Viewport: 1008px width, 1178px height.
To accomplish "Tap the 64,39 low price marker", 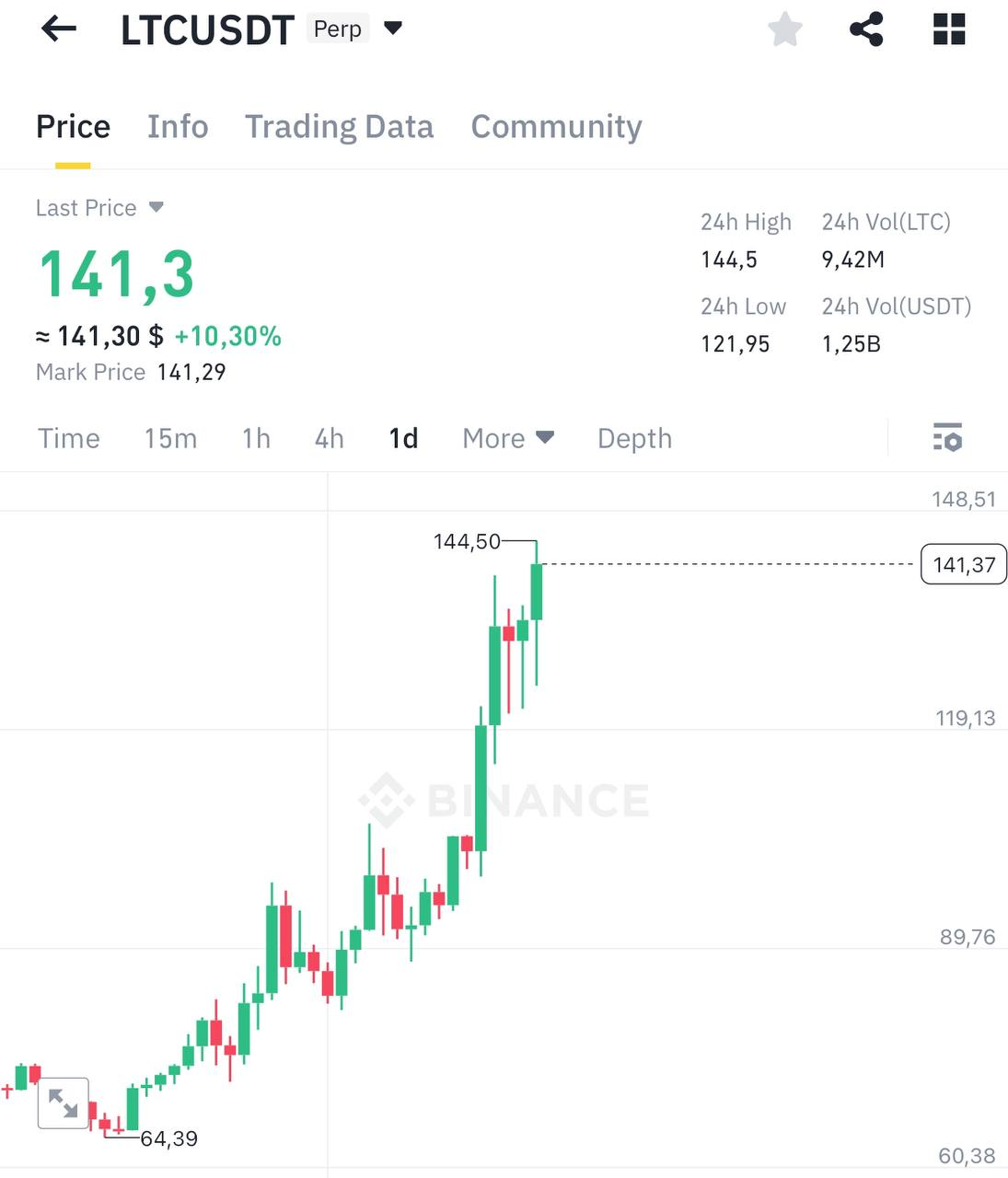I will point(168,1138).
